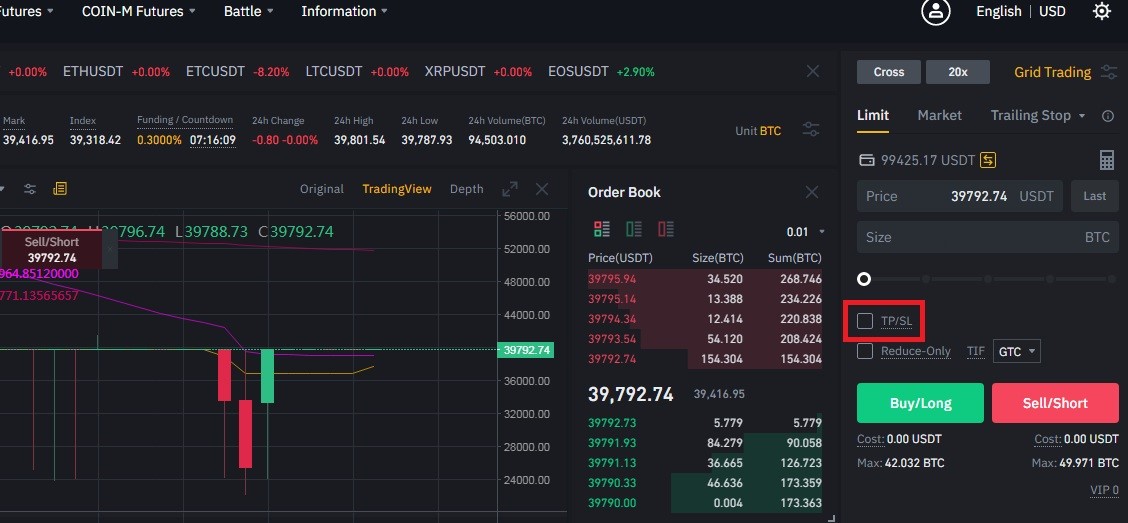Click the Sell/Short order label on chart
The height and width of the screenshot is (523, 1128).
click(x=52, y=250)
